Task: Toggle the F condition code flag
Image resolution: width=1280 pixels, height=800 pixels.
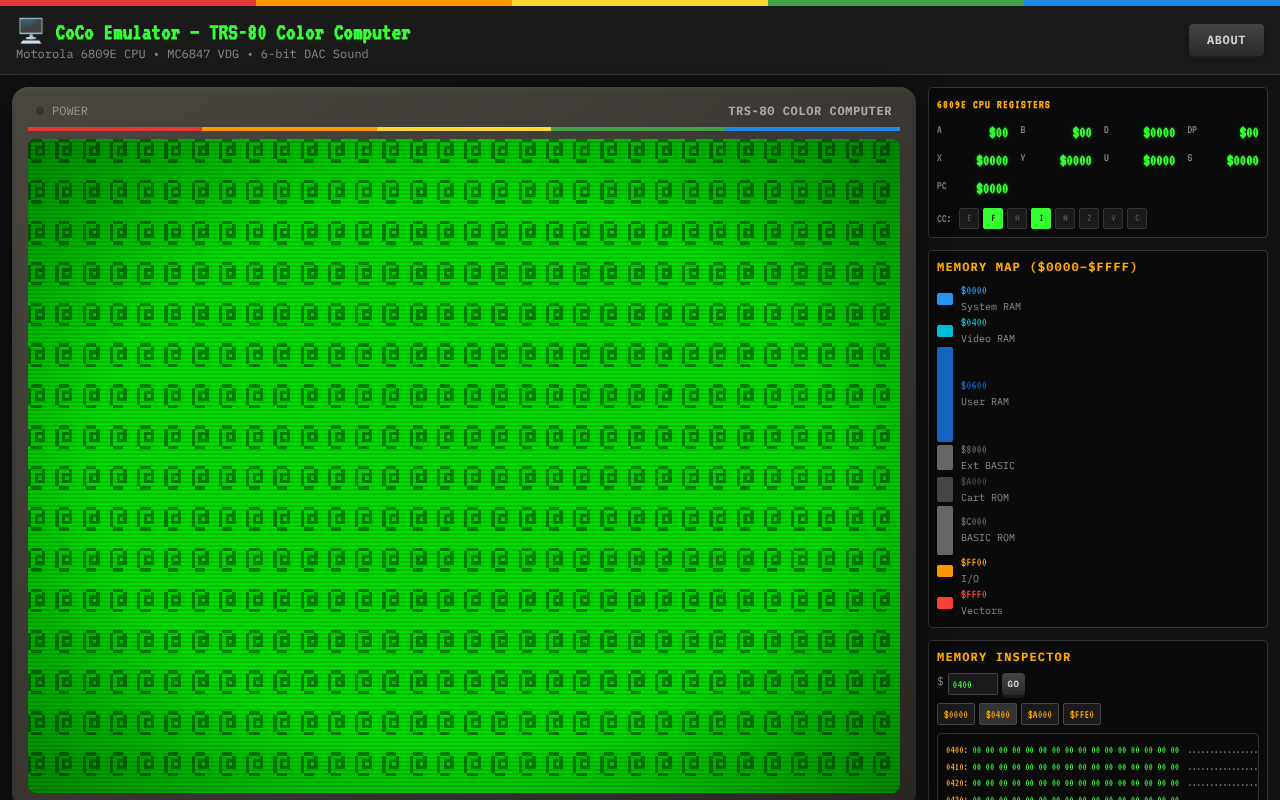Action: click(992, 218)
